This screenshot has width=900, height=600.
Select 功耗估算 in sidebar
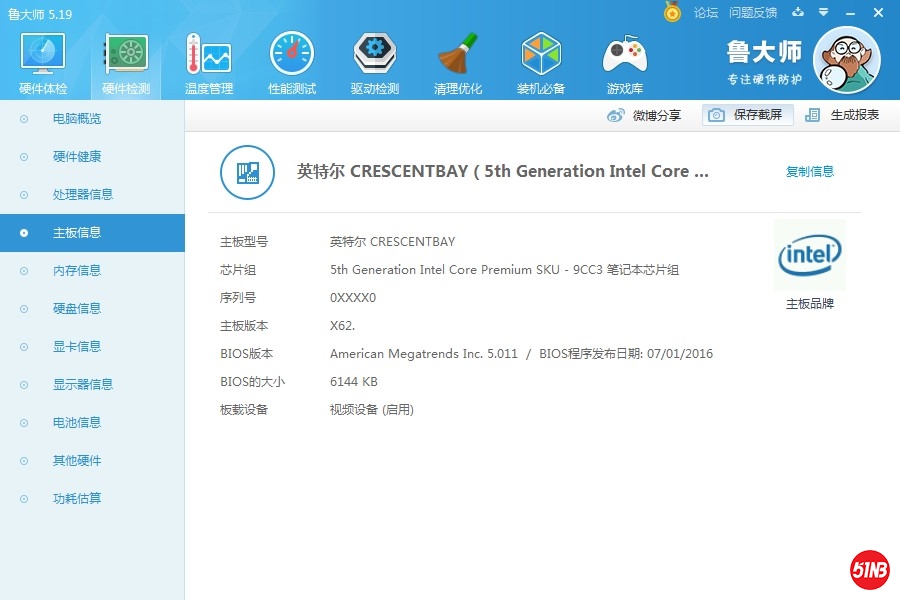coord(92,498)
